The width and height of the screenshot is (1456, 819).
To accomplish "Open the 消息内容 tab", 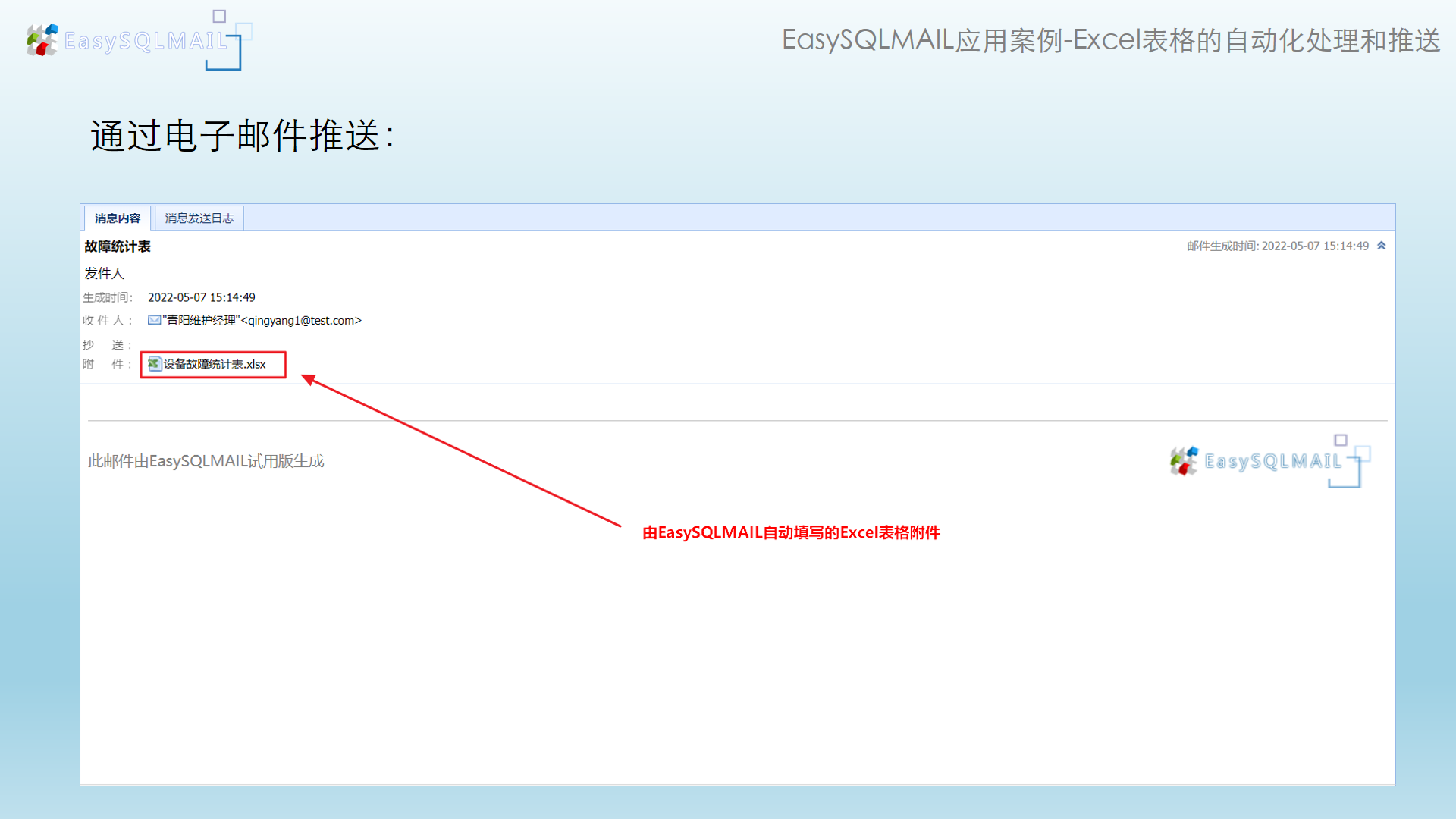I will (x=118, y=218).
